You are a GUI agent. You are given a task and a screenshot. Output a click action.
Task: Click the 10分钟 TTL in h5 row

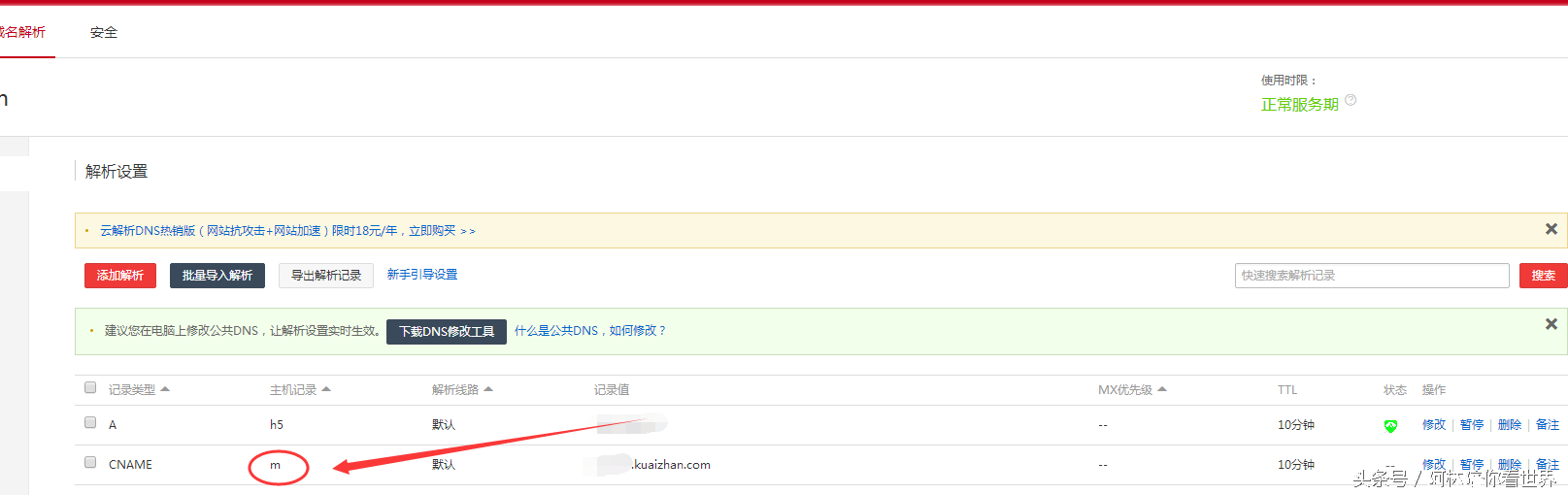1296,425
